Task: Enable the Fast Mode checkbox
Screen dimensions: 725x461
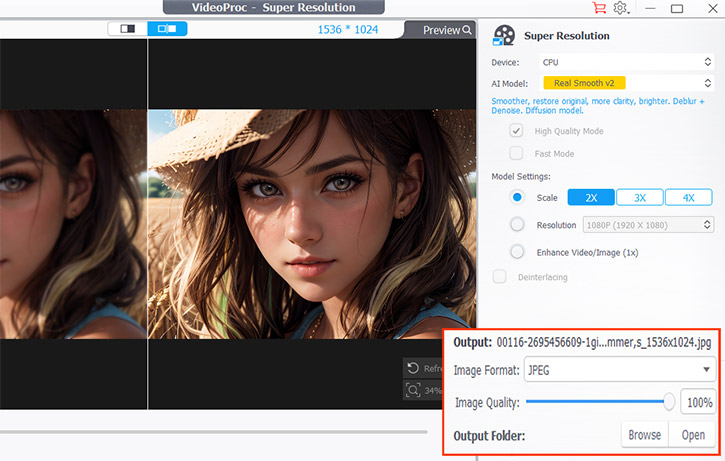Action: pyautogui.click(x=516, y=153)
